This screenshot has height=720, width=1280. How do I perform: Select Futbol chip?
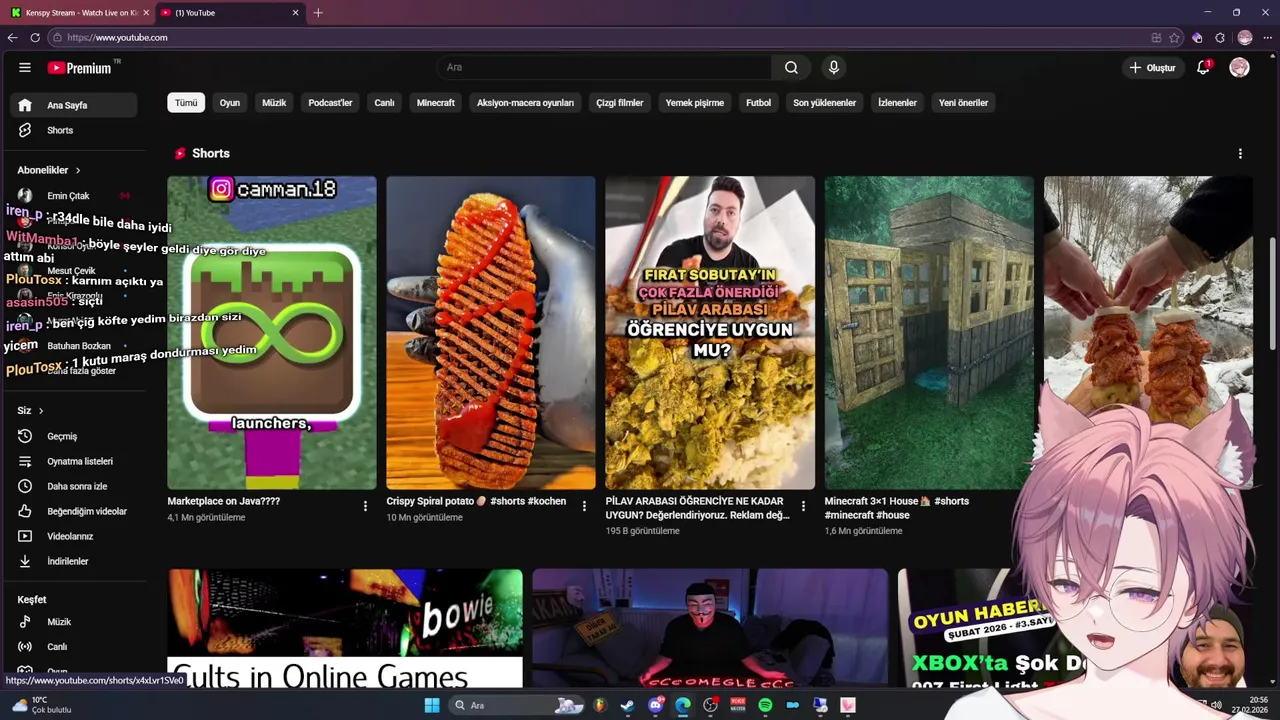758,102
